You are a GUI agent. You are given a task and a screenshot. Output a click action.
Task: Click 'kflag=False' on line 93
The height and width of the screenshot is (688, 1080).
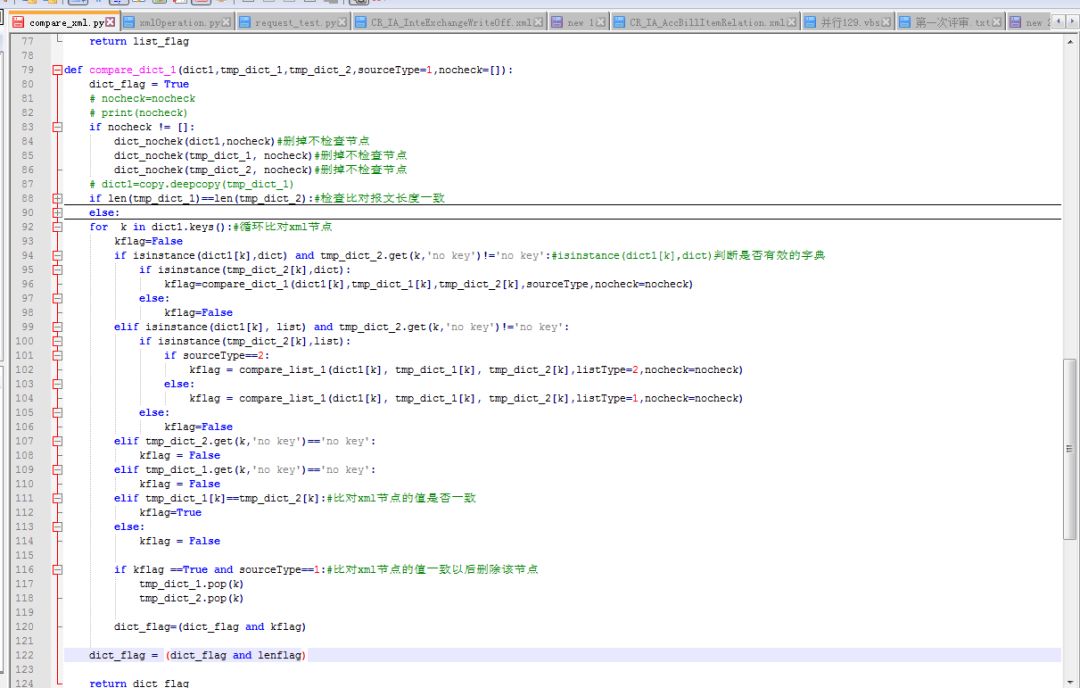pos(149,241)
